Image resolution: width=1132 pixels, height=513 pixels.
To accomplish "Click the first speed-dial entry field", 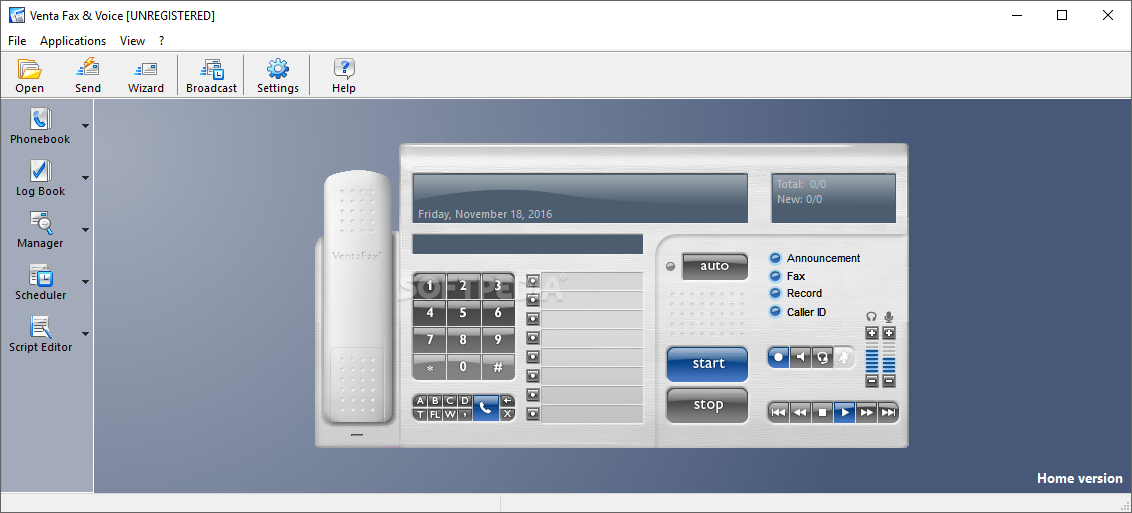I will [x=592, y=281].
